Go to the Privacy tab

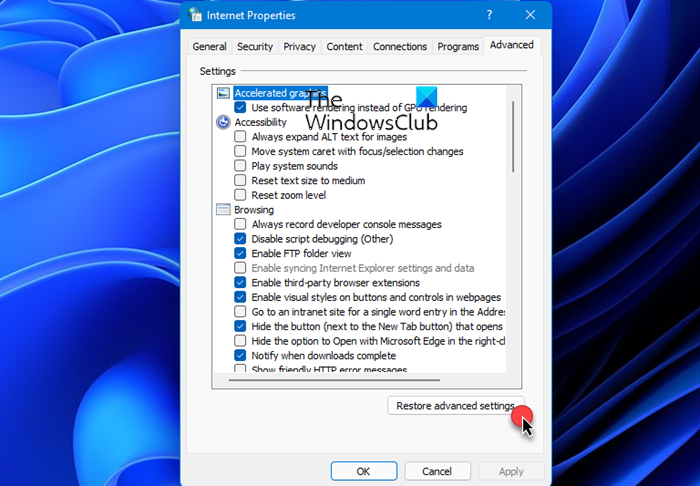299,46
